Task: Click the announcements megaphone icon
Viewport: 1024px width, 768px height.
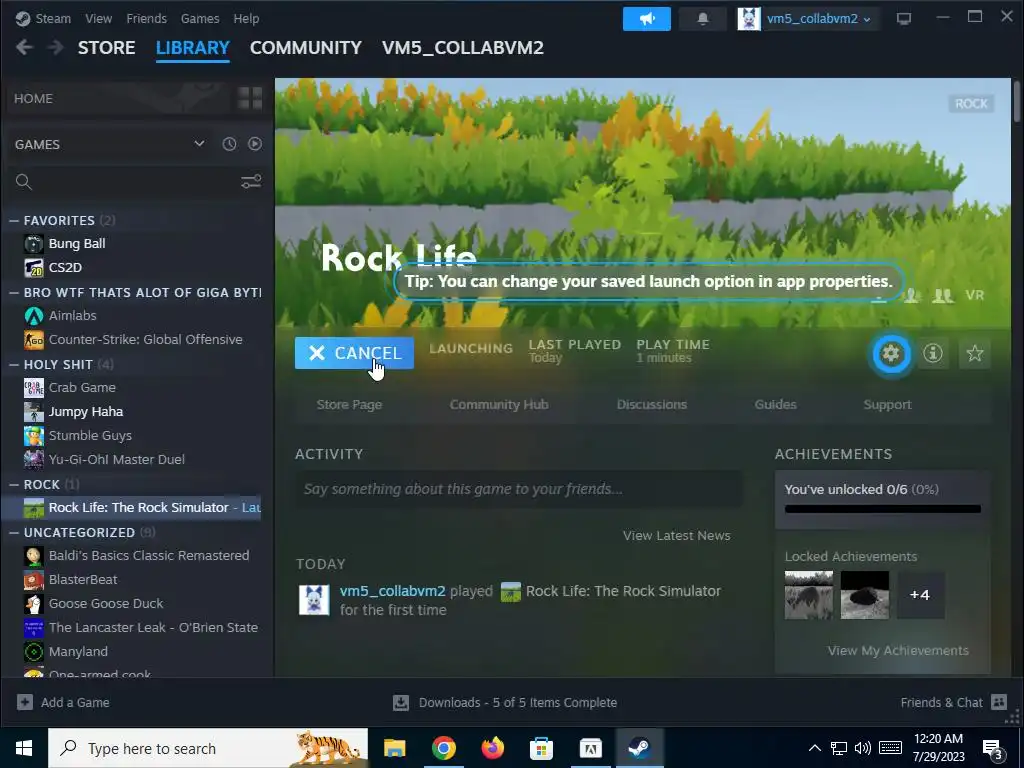Action: coord(647,19)
